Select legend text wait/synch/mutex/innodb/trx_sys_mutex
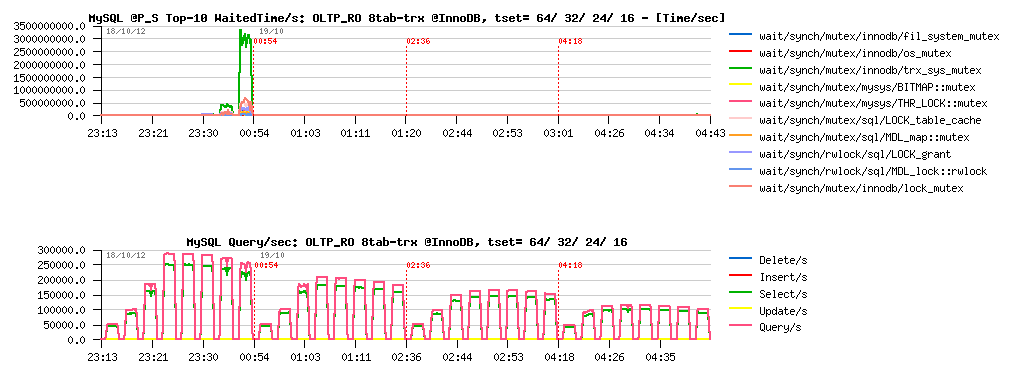The width and height of the screenshot is (1012, 373). (x=870, y=70)
